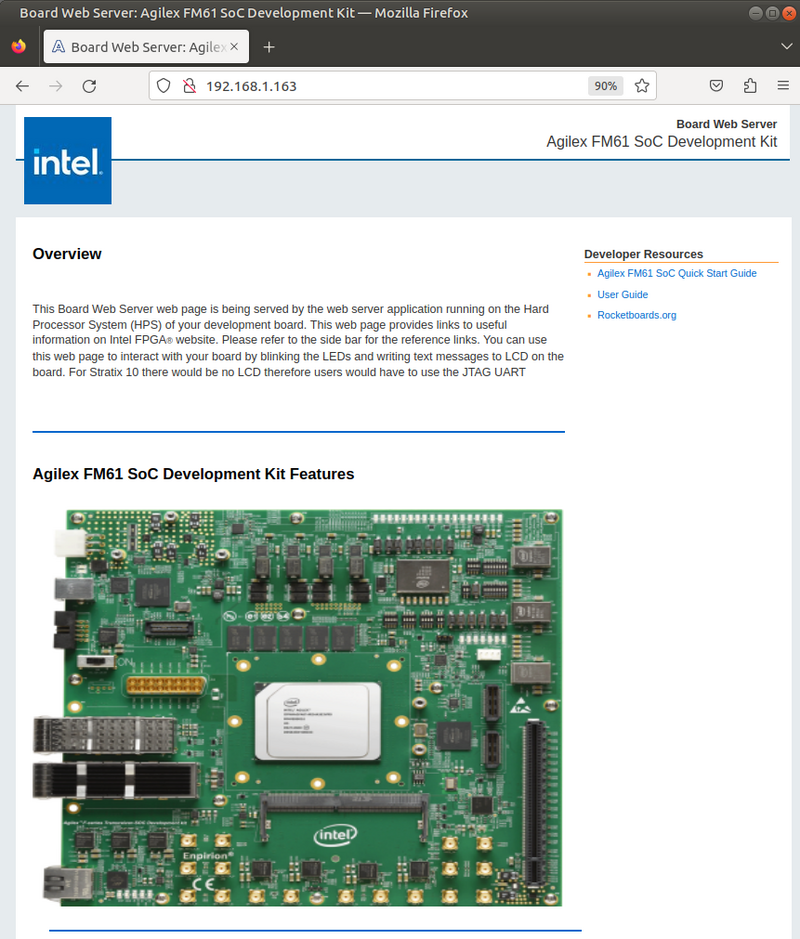
Task: Click the back navigation arrow
Action: [22, 86]
